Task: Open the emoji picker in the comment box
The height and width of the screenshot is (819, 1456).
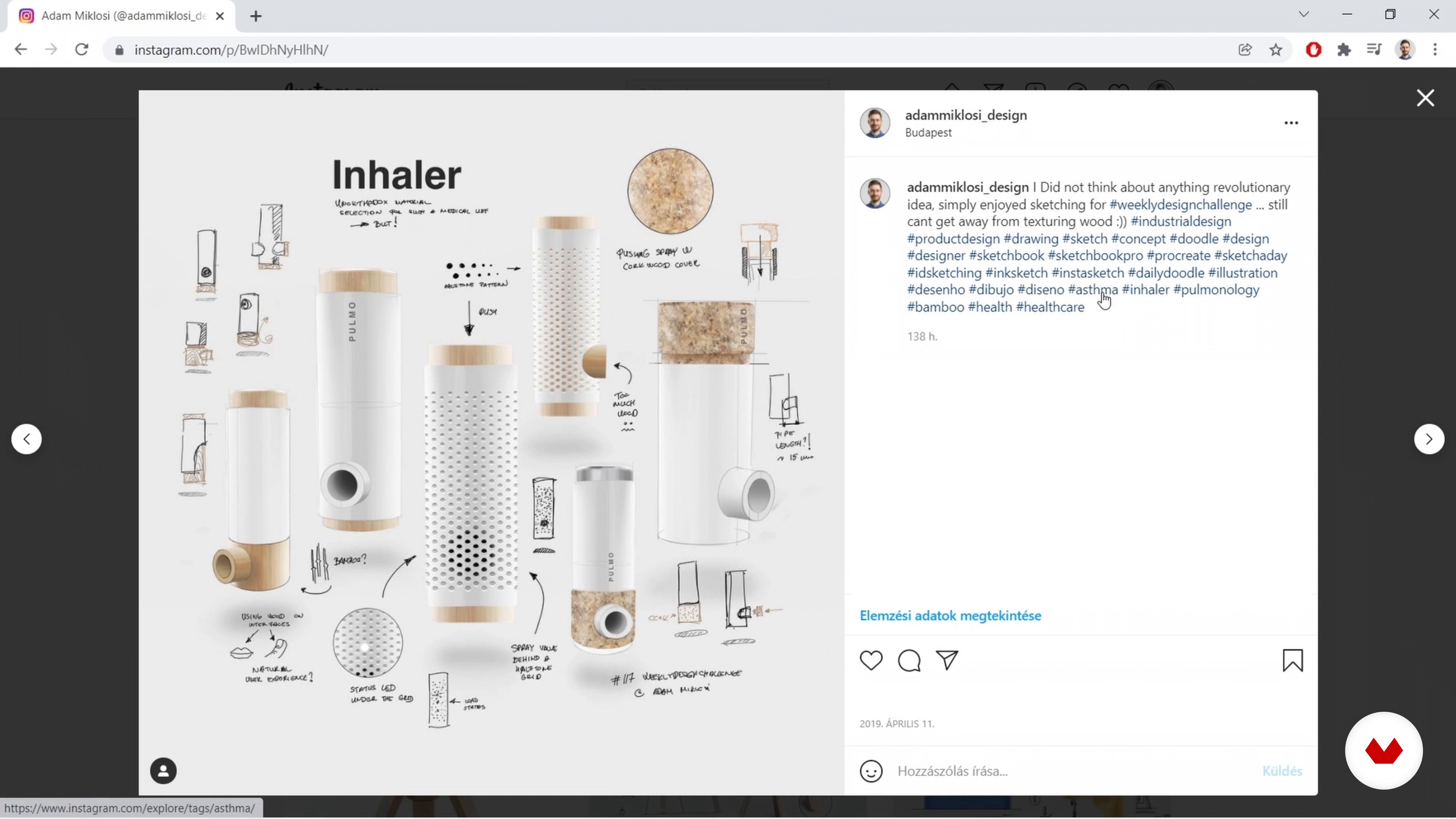Action: tap(871, 771)
